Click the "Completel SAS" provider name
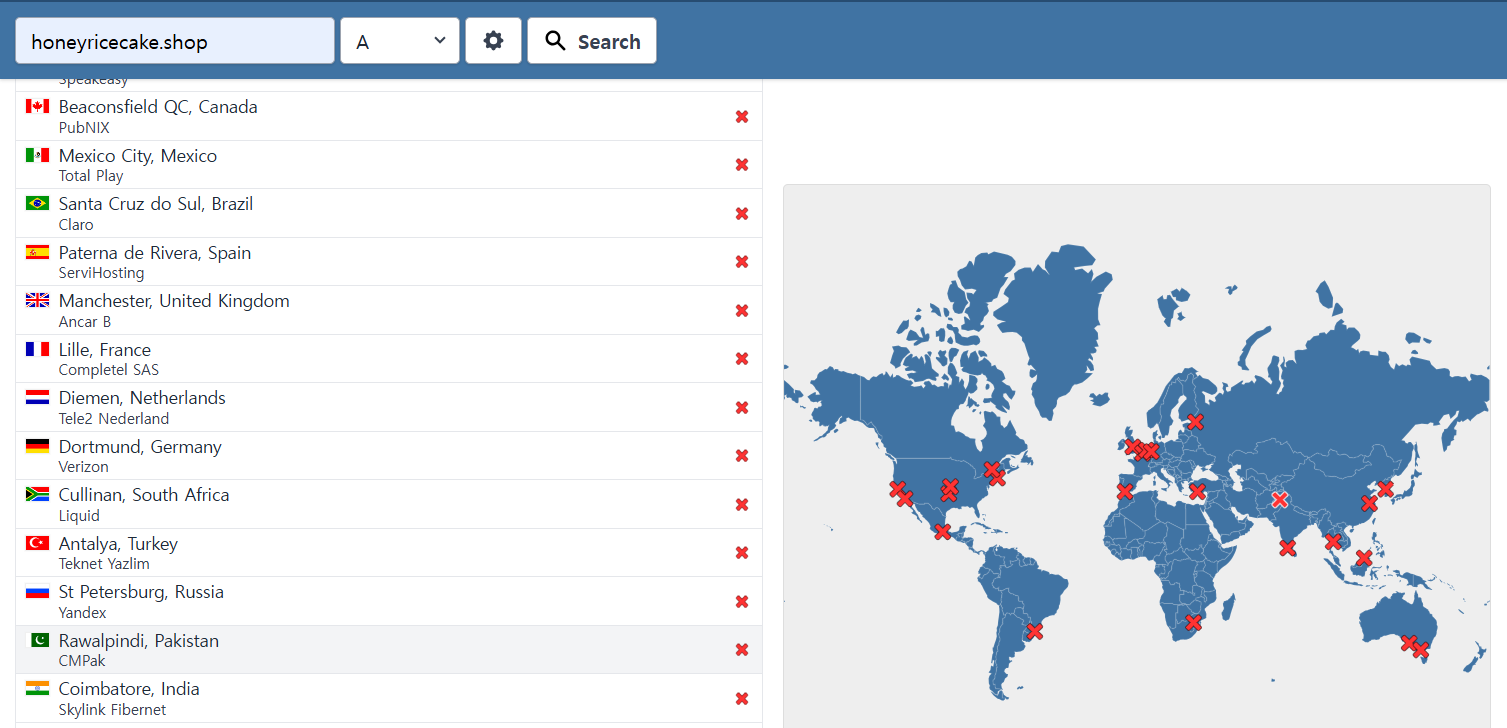Viewport: 1507px width, 728px height. click(109, 370)
